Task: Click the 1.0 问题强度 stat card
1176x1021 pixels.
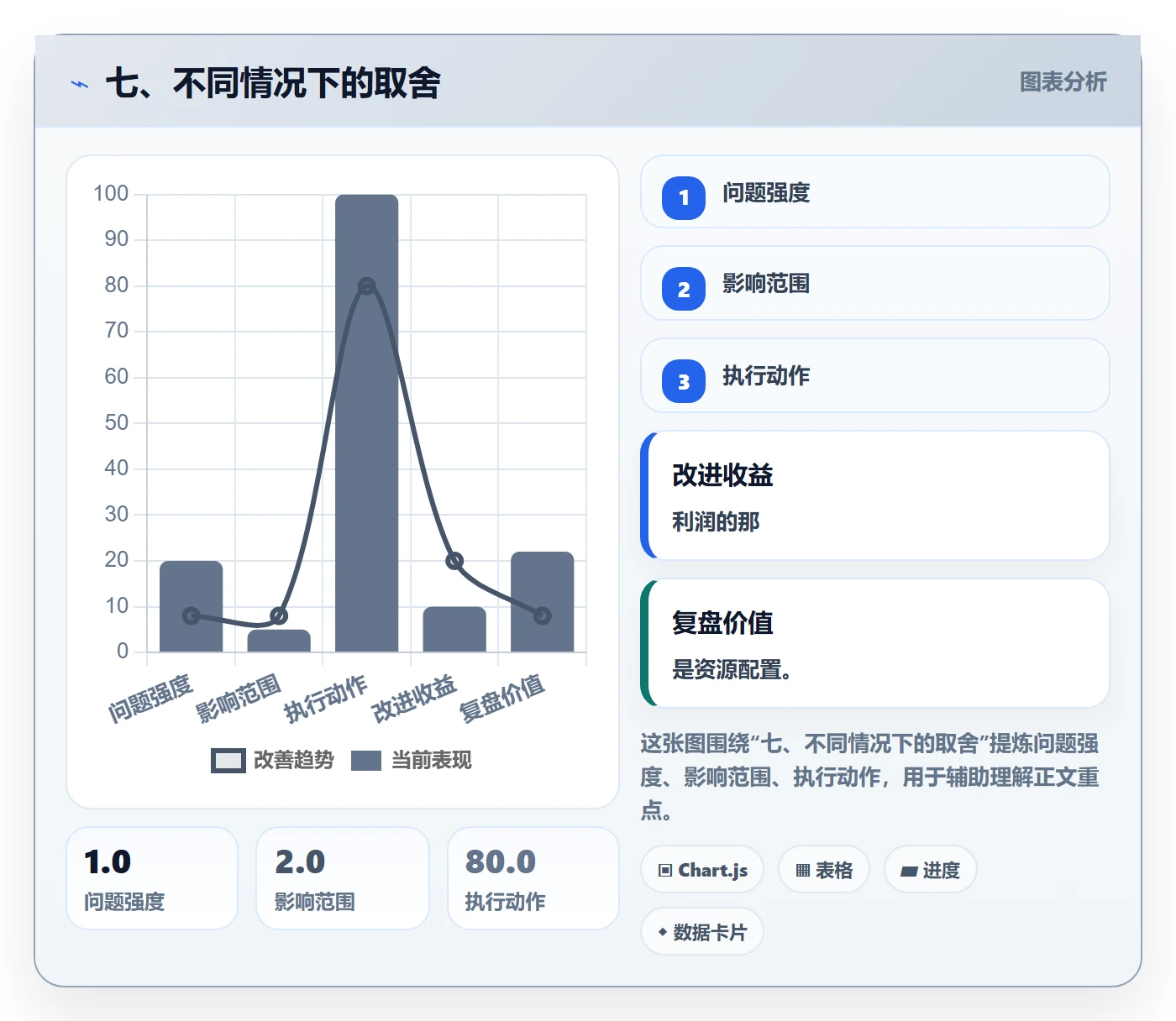Action: coord(152,878)
